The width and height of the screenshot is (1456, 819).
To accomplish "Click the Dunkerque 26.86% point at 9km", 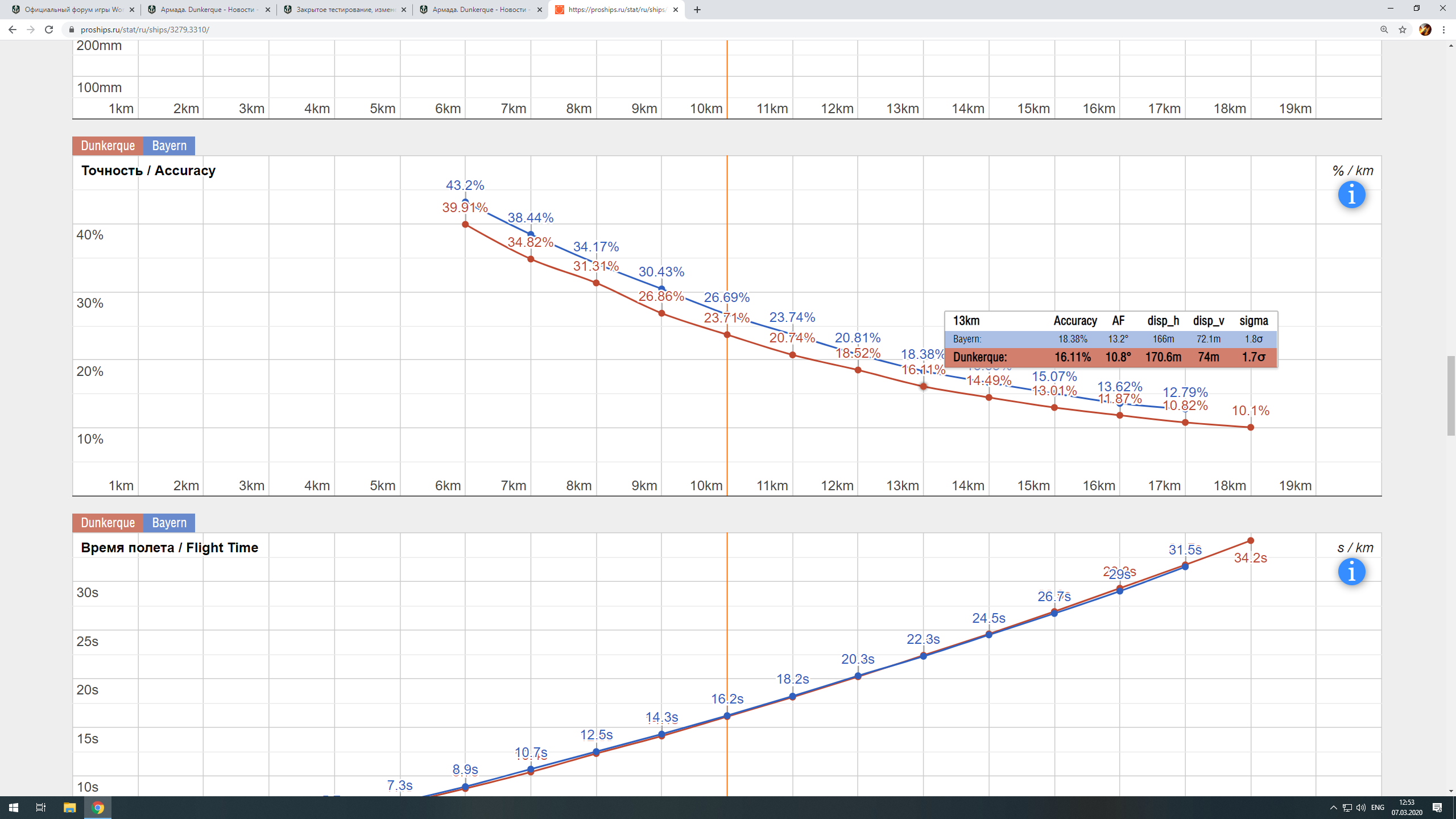I will pos(661,313).
